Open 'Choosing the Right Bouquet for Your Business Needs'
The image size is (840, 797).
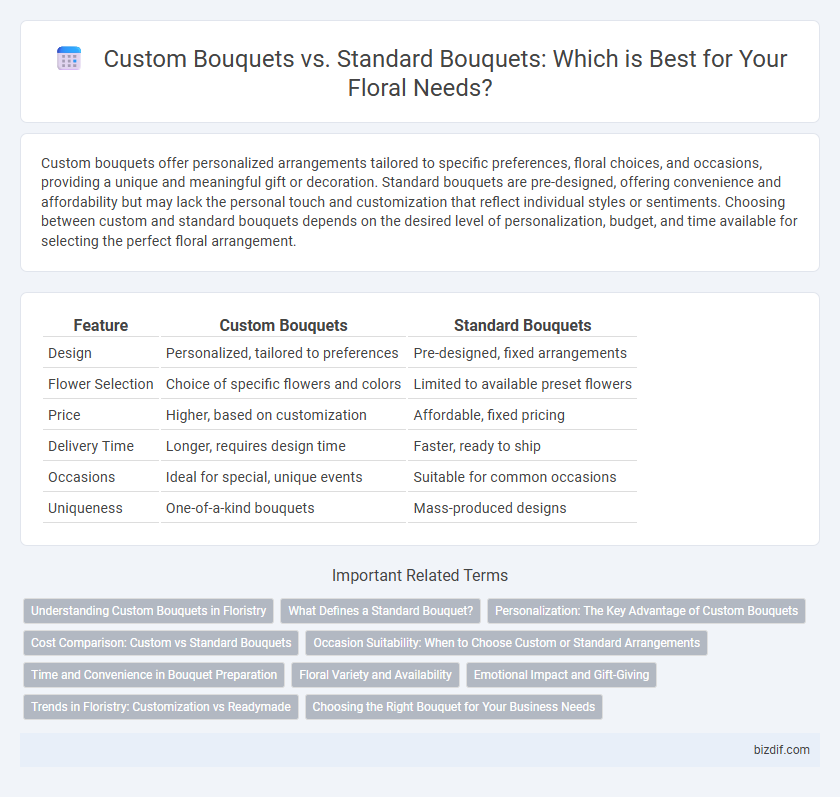454,706
